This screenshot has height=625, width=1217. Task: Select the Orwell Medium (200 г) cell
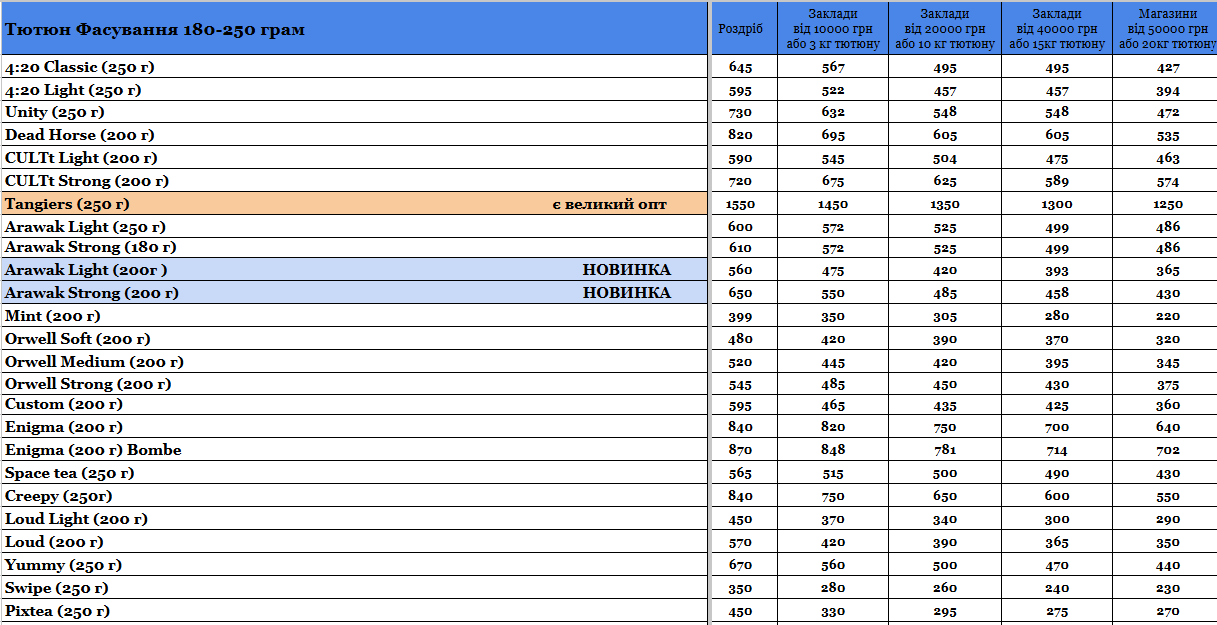pos(354,362)
